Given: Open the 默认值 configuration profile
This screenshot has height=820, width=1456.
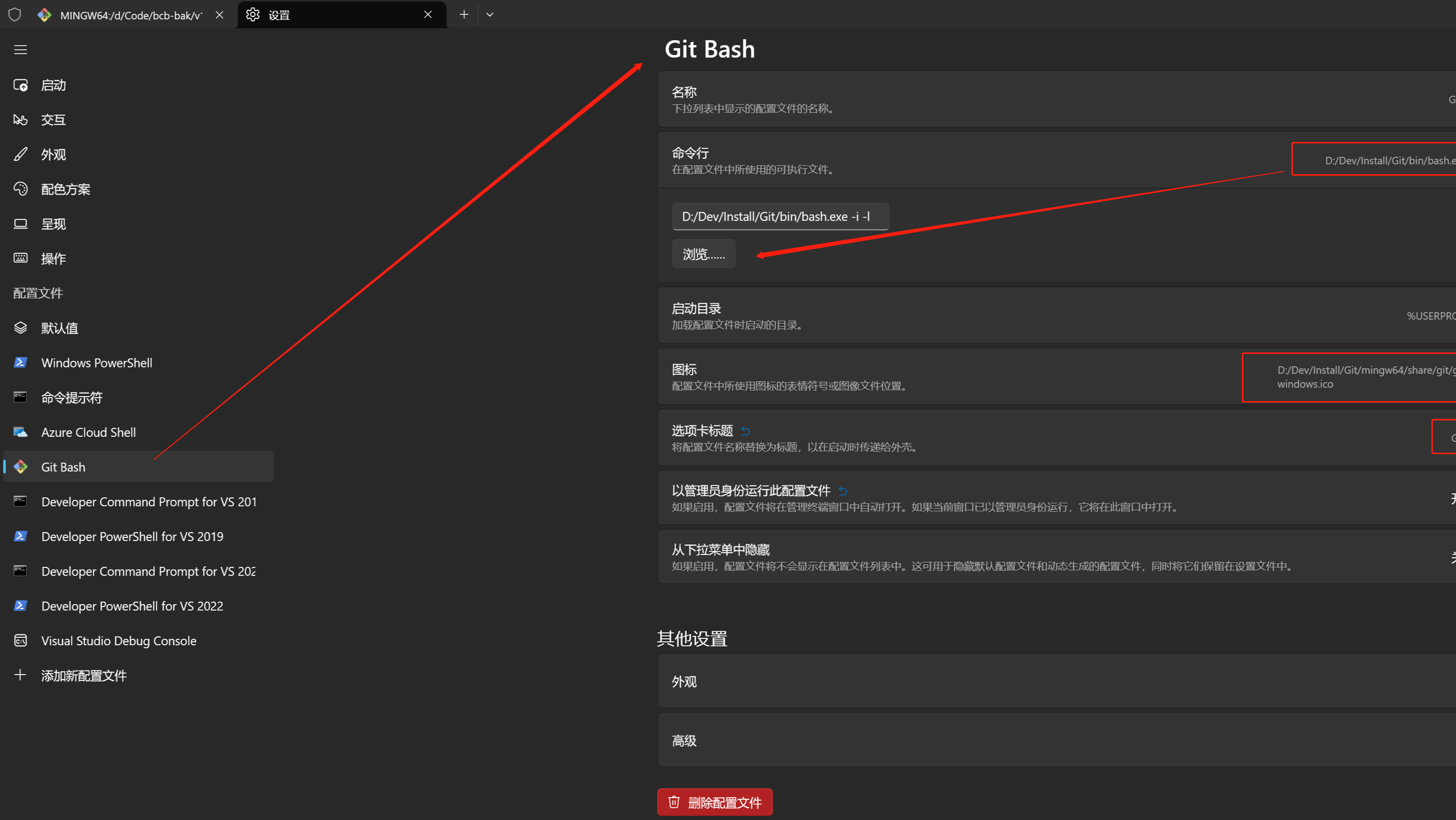Looking at the screenshot, I should pos(61,327).
